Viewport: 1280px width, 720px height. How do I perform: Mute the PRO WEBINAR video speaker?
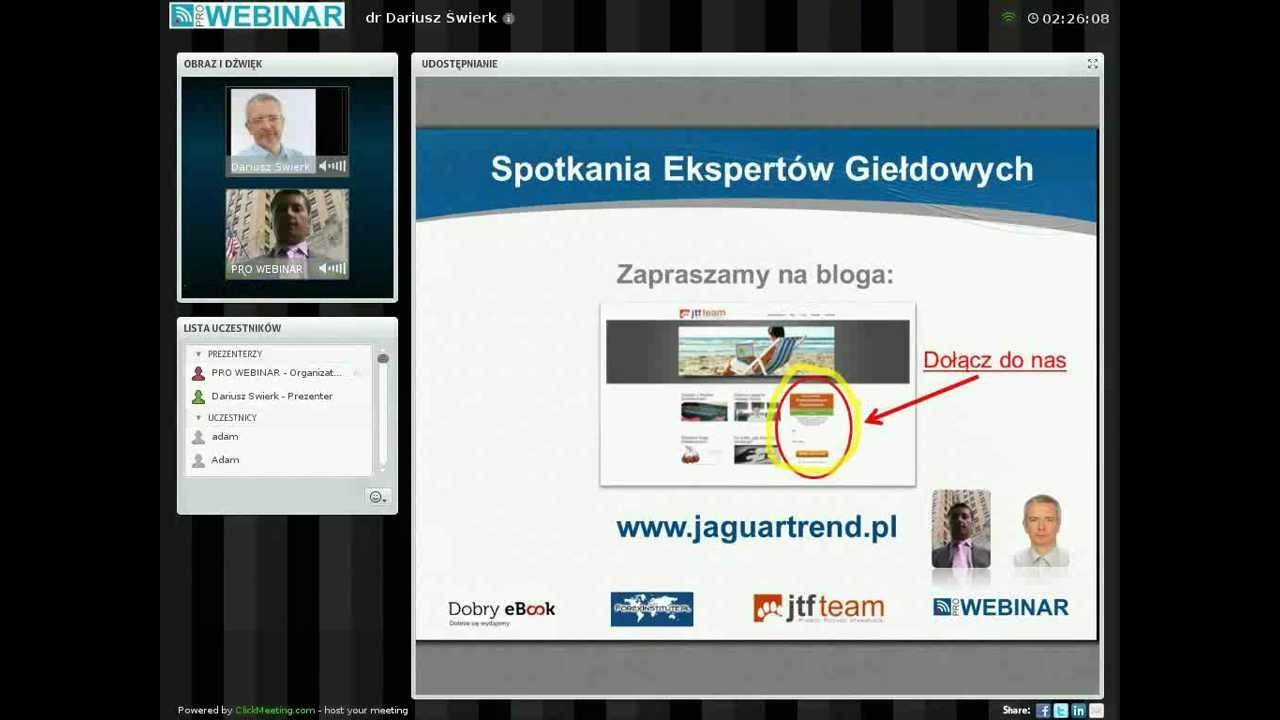click(332, 268)
